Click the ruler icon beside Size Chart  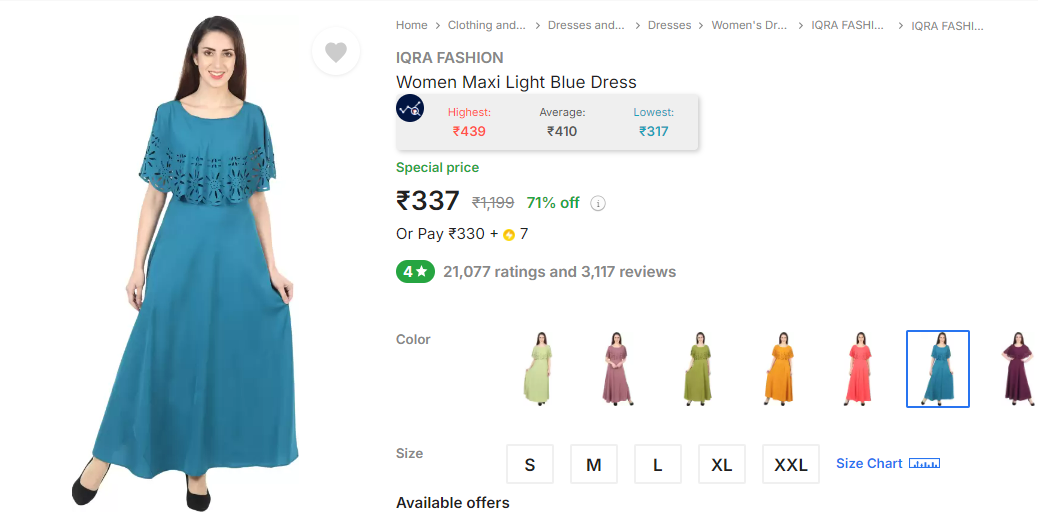924,463
